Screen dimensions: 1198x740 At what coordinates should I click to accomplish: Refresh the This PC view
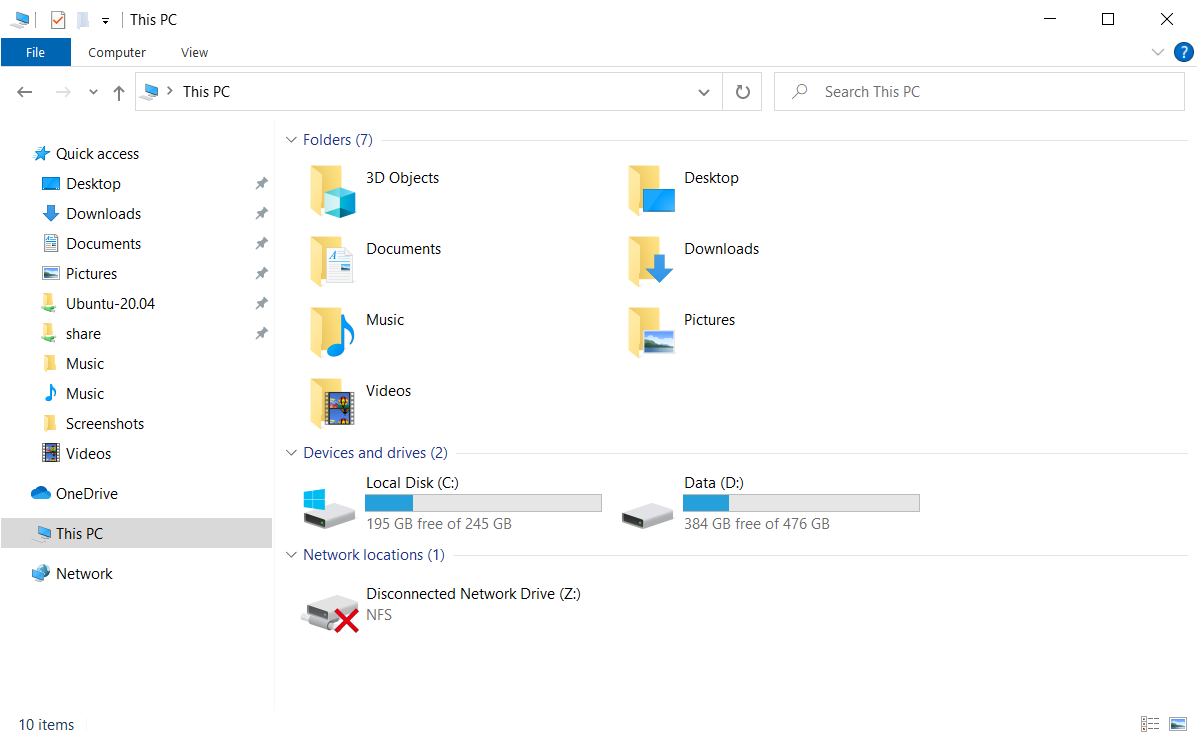point(743,92)
